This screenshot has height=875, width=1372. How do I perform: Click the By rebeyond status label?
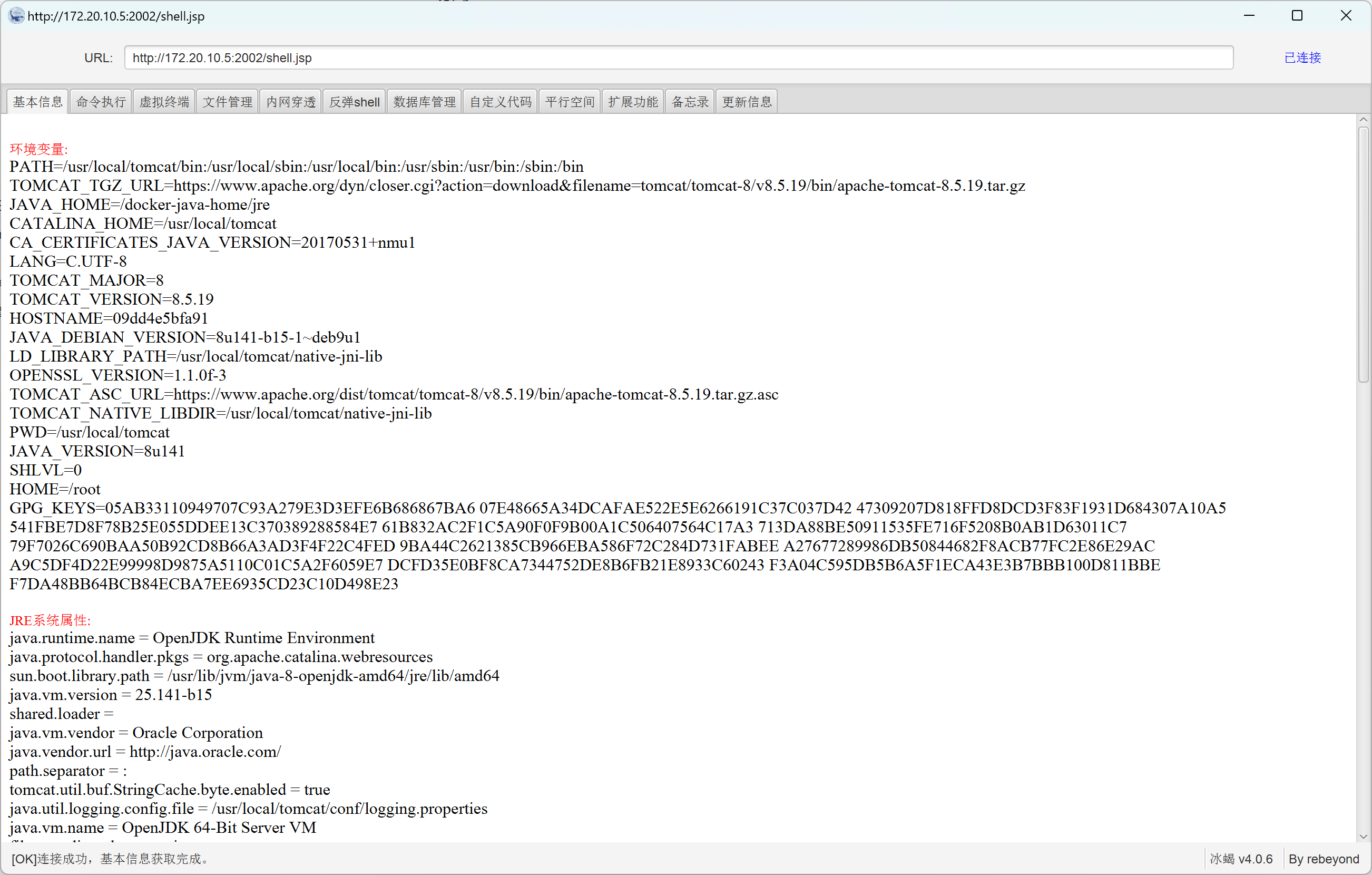(x=1324, y=859)
